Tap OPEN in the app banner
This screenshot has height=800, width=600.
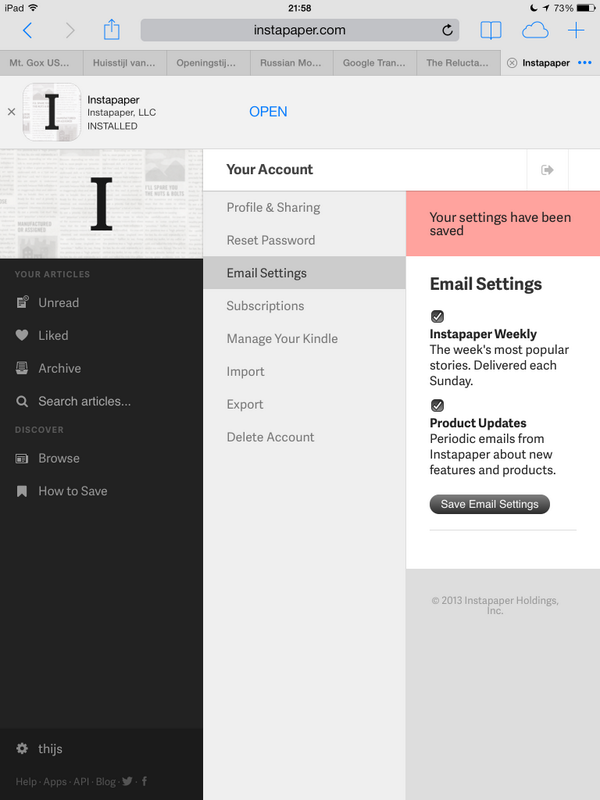(268, 112)
